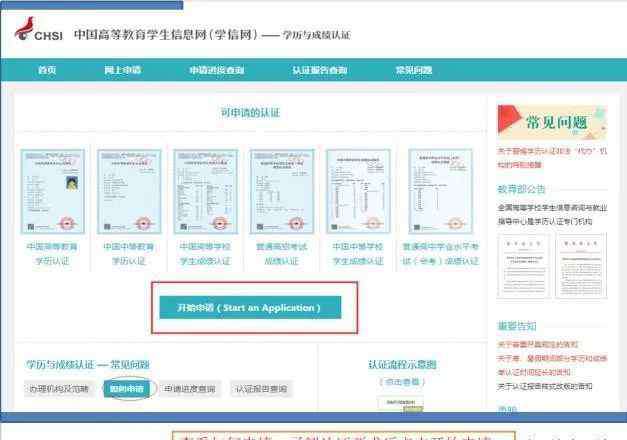This screenshot has height=440, width=627.
Task: Select the 中国中等学校学生成绩认证 certificate thumbnail
Action: [x=358, y=191]
